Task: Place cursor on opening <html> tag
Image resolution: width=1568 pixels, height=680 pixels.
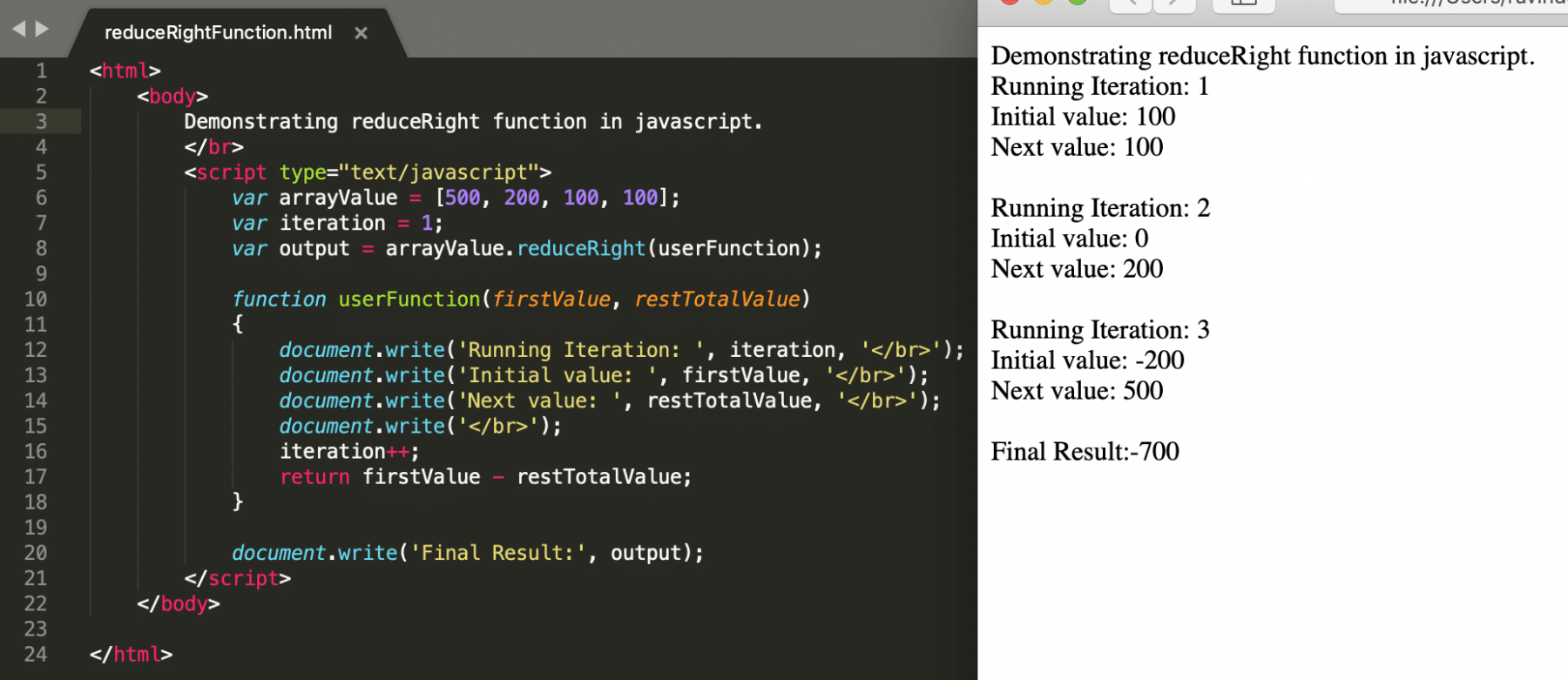Action: (125, 71)
